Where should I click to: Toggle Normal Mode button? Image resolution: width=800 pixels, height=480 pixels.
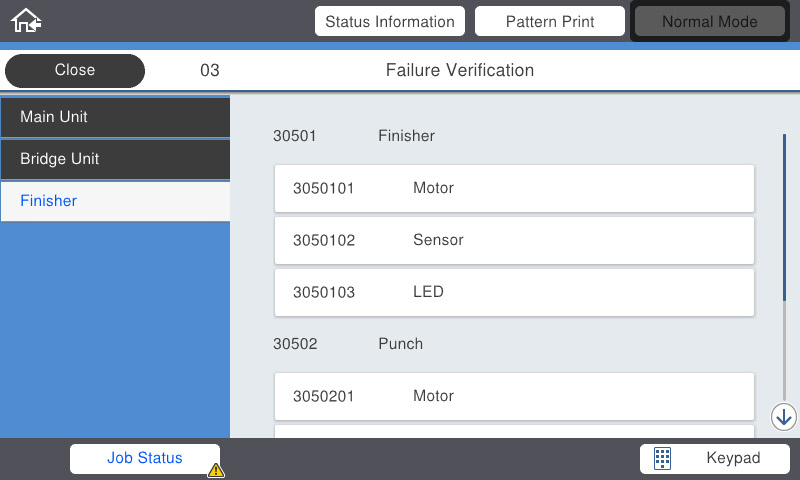click(x=710, y=21)
